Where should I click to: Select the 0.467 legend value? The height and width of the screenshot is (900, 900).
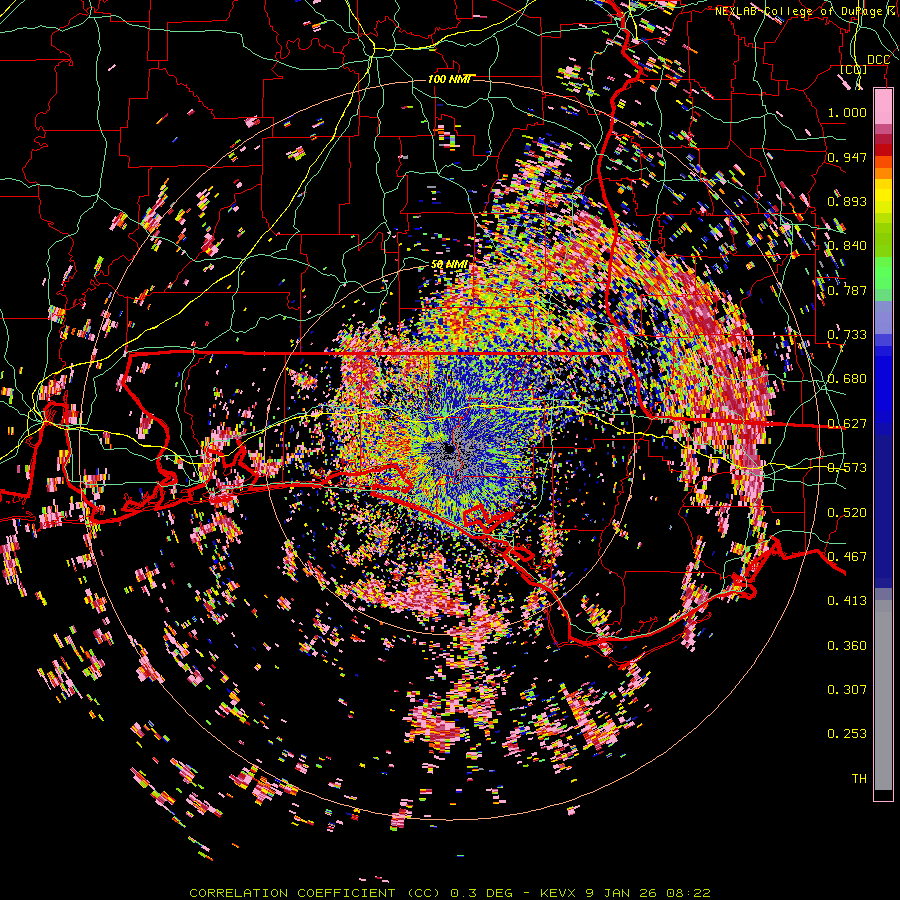pos(847,556)
